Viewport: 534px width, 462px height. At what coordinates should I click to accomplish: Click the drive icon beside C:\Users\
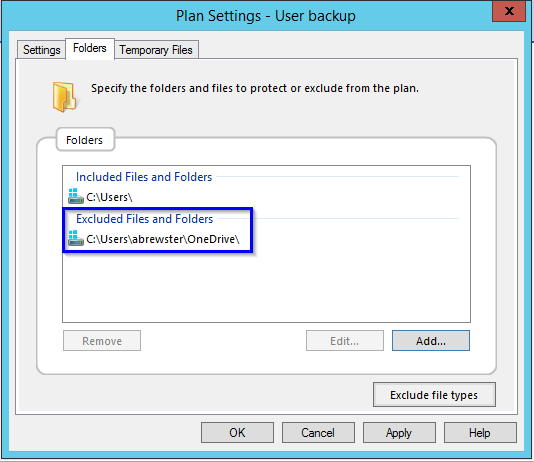pos(76,196)
